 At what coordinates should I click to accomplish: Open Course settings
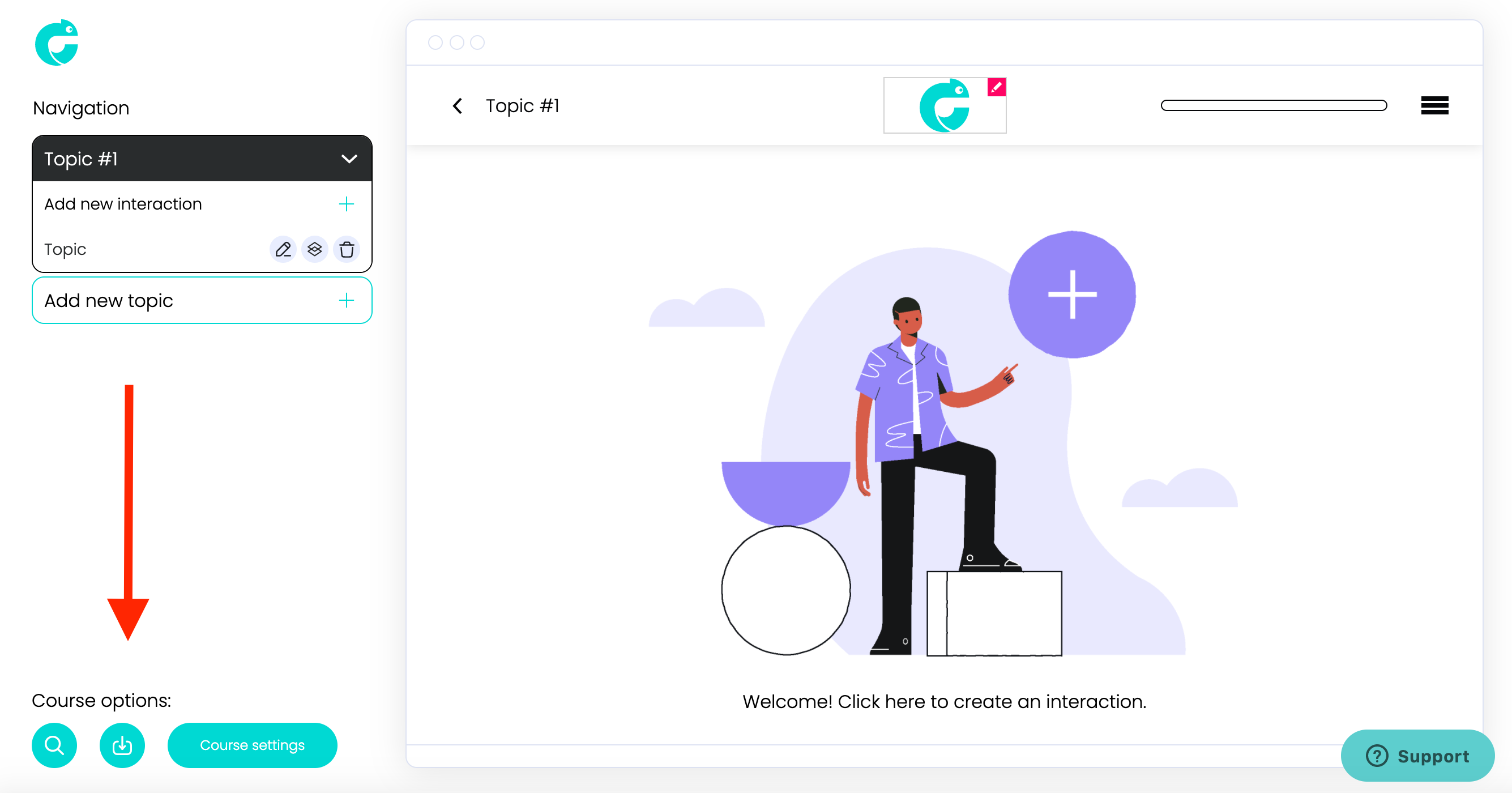(253, 745)
